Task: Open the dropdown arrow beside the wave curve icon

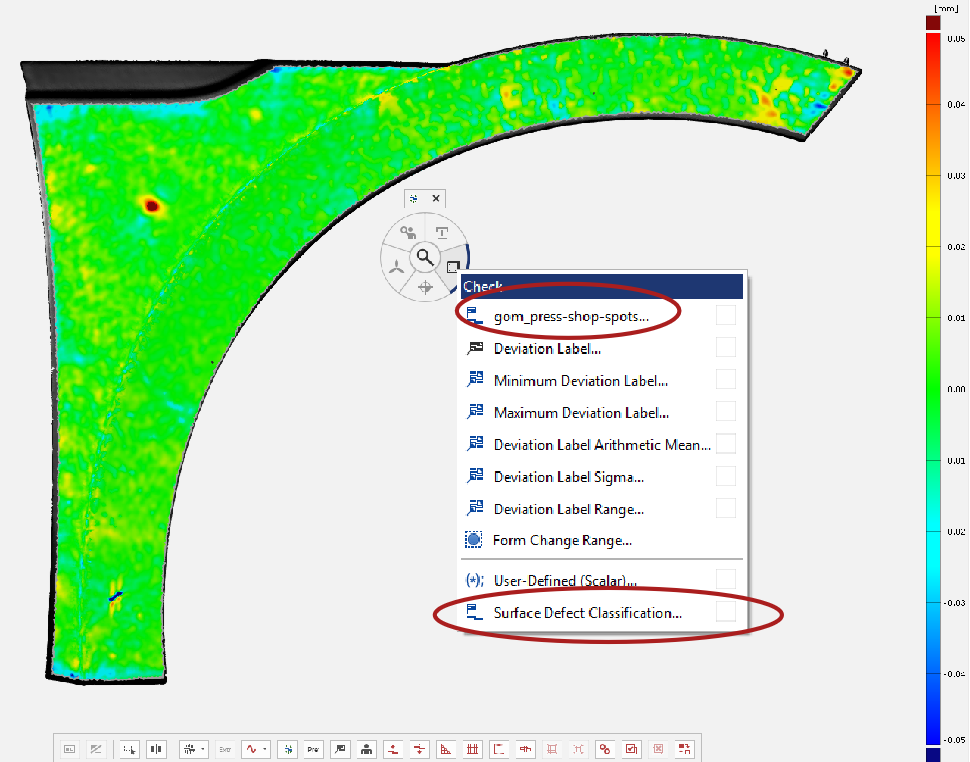Action: (265, 748)
